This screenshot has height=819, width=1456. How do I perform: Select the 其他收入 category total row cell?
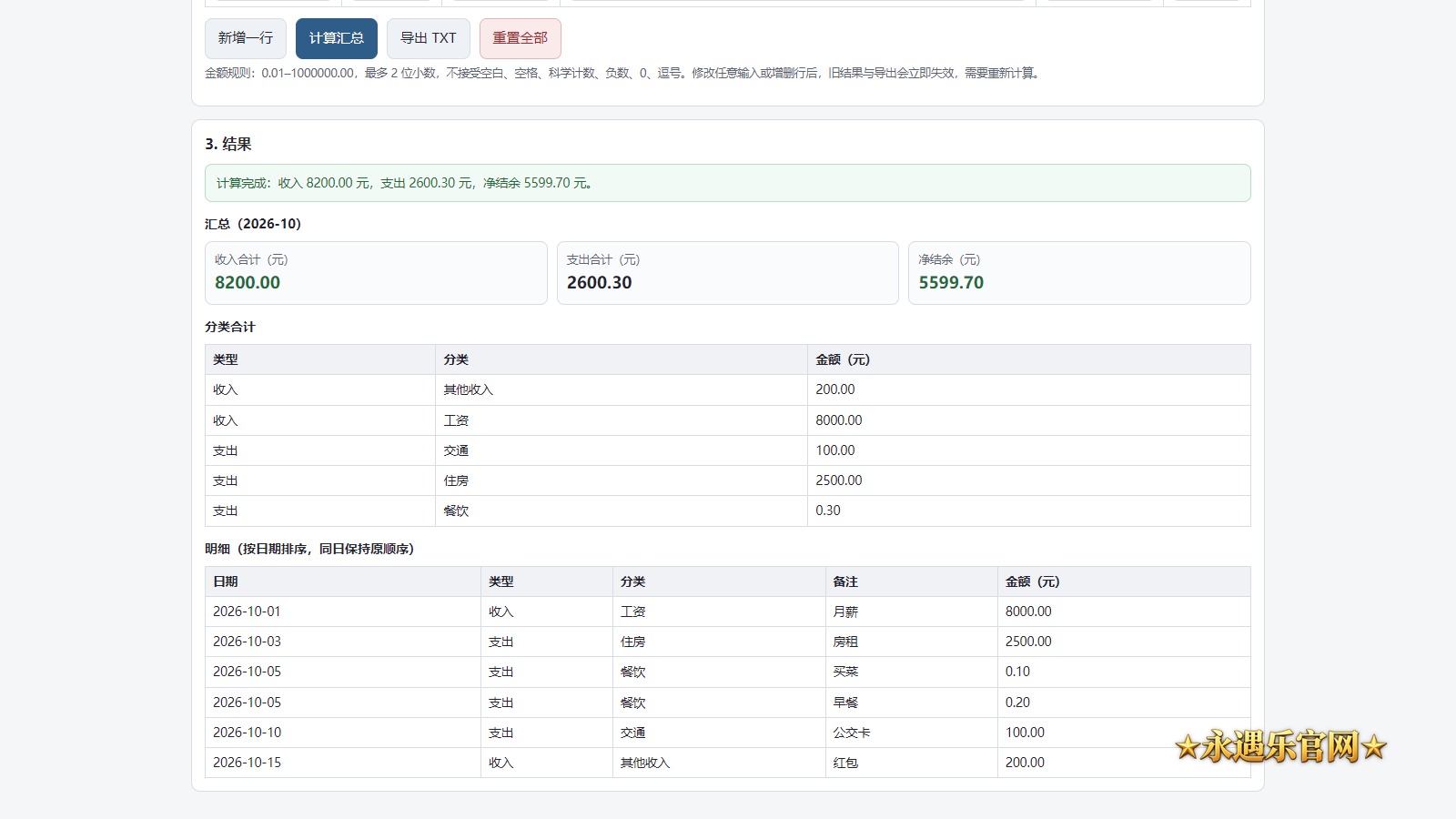pos(622,389)
